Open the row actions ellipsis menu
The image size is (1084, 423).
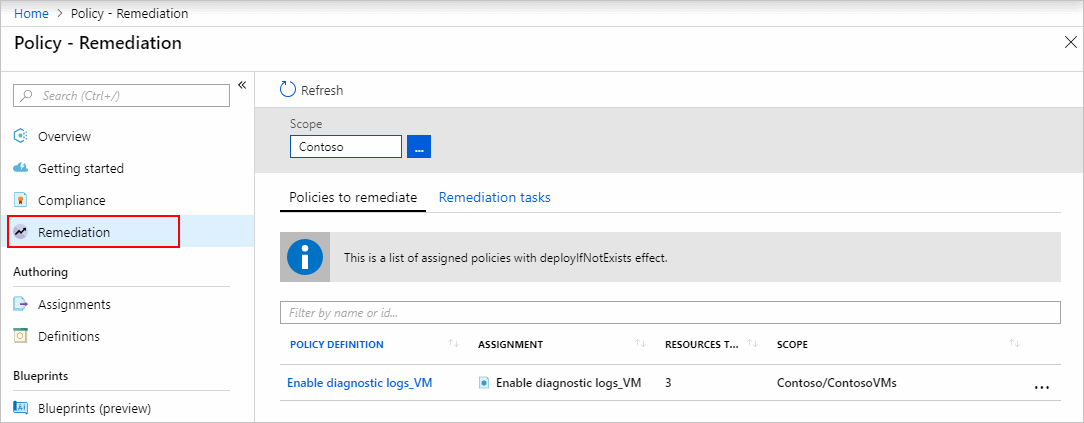[x=1041, y=385]
